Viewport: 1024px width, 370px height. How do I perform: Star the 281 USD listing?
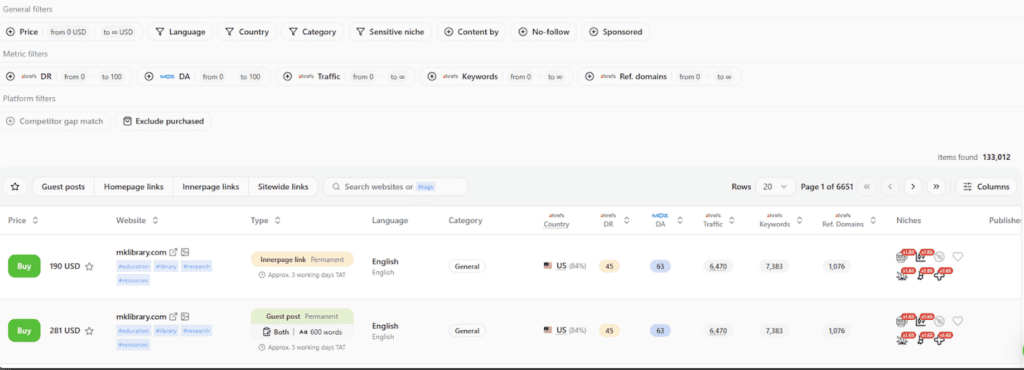pos(89,331)
